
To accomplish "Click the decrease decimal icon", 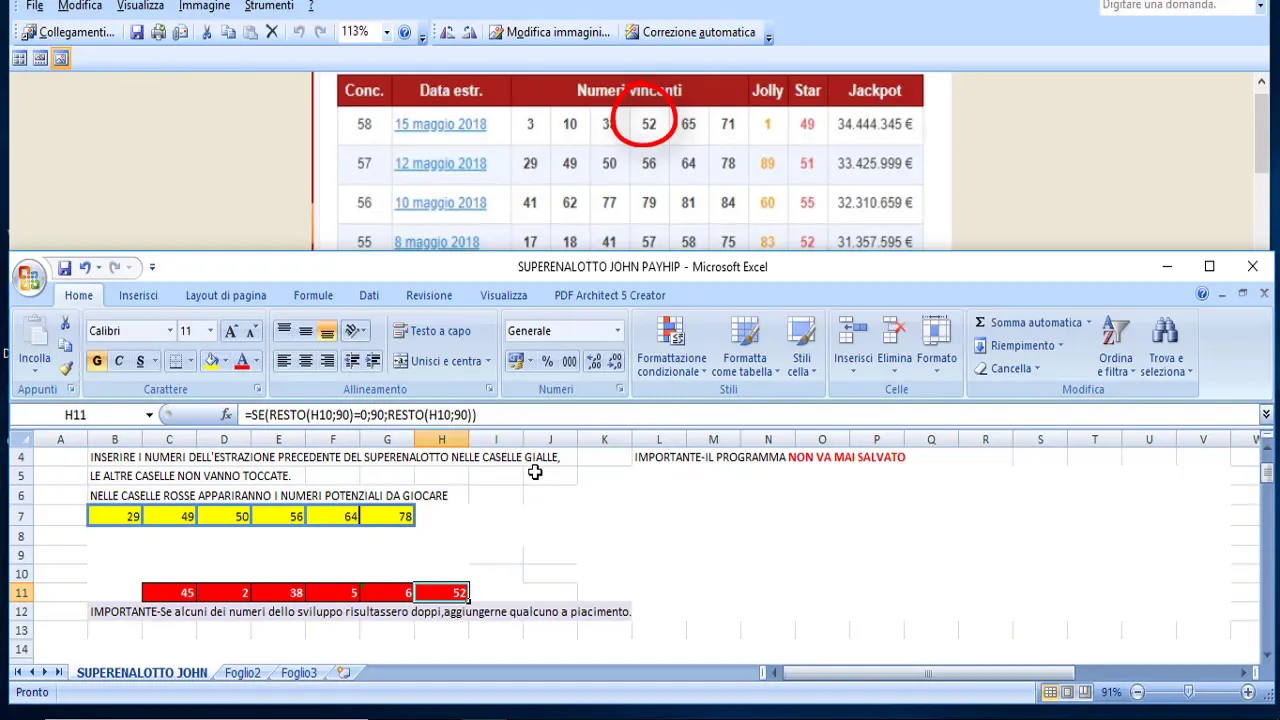I will pos(613,361).
